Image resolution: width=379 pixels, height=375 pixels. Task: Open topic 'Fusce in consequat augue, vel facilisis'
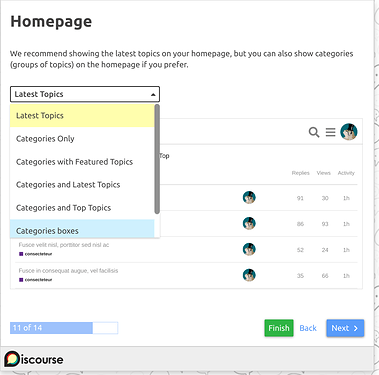[x=68, y=271]
